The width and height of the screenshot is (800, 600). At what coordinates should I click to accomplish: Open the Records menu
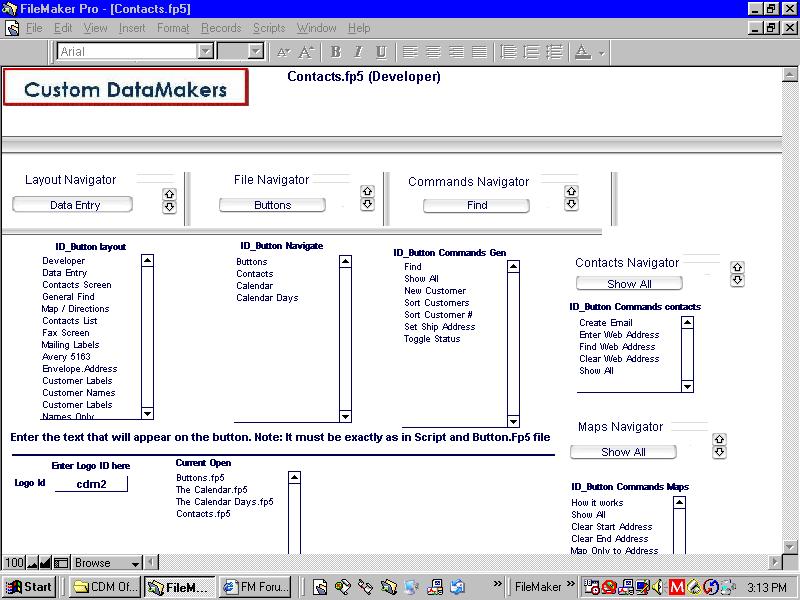tap(221, 28)
